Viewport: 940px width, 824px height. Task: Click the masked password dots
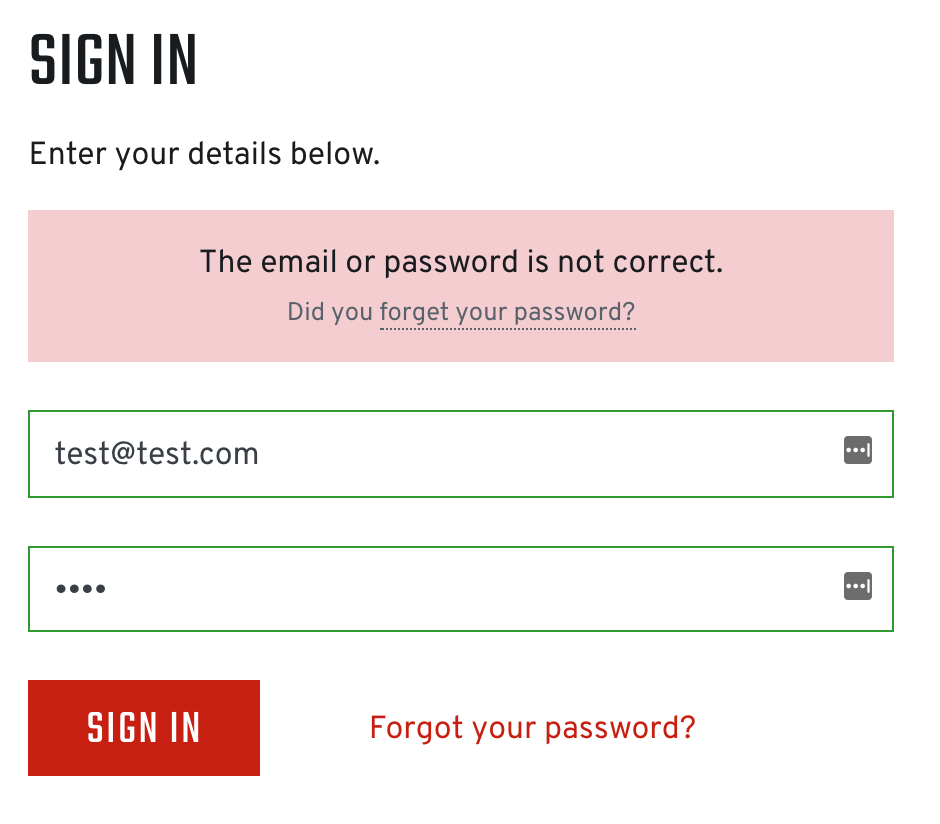tap(81, 589)
